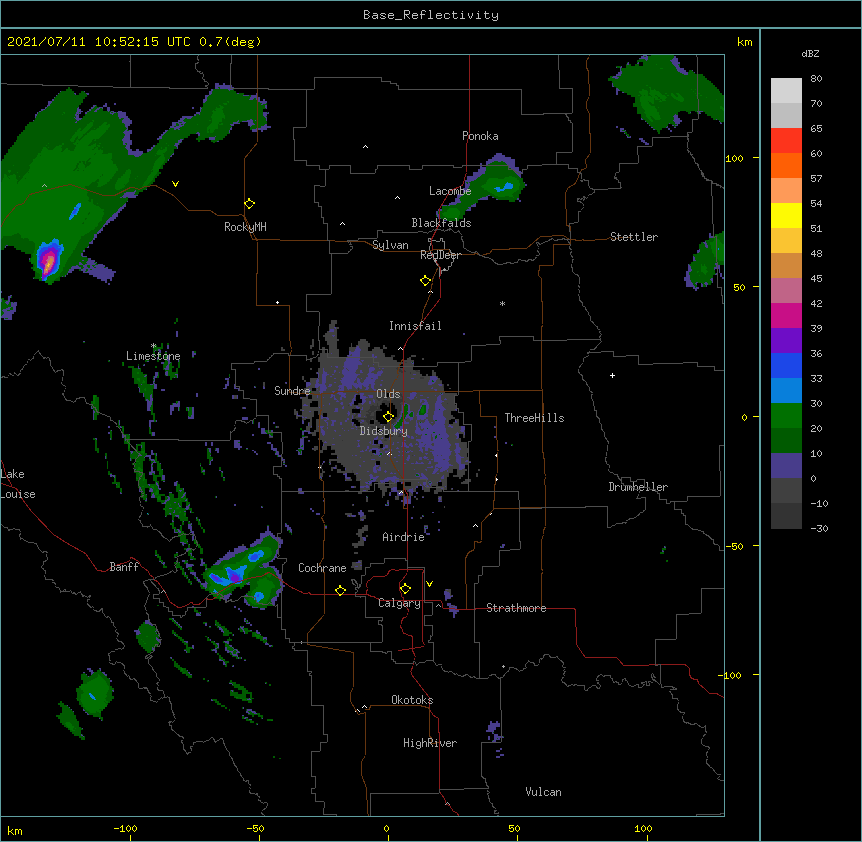The height and width of the screenshot is (842, 862).
Task: Click the yellow diamond marker south of RedDeer
Action: (x=426, y=281)
